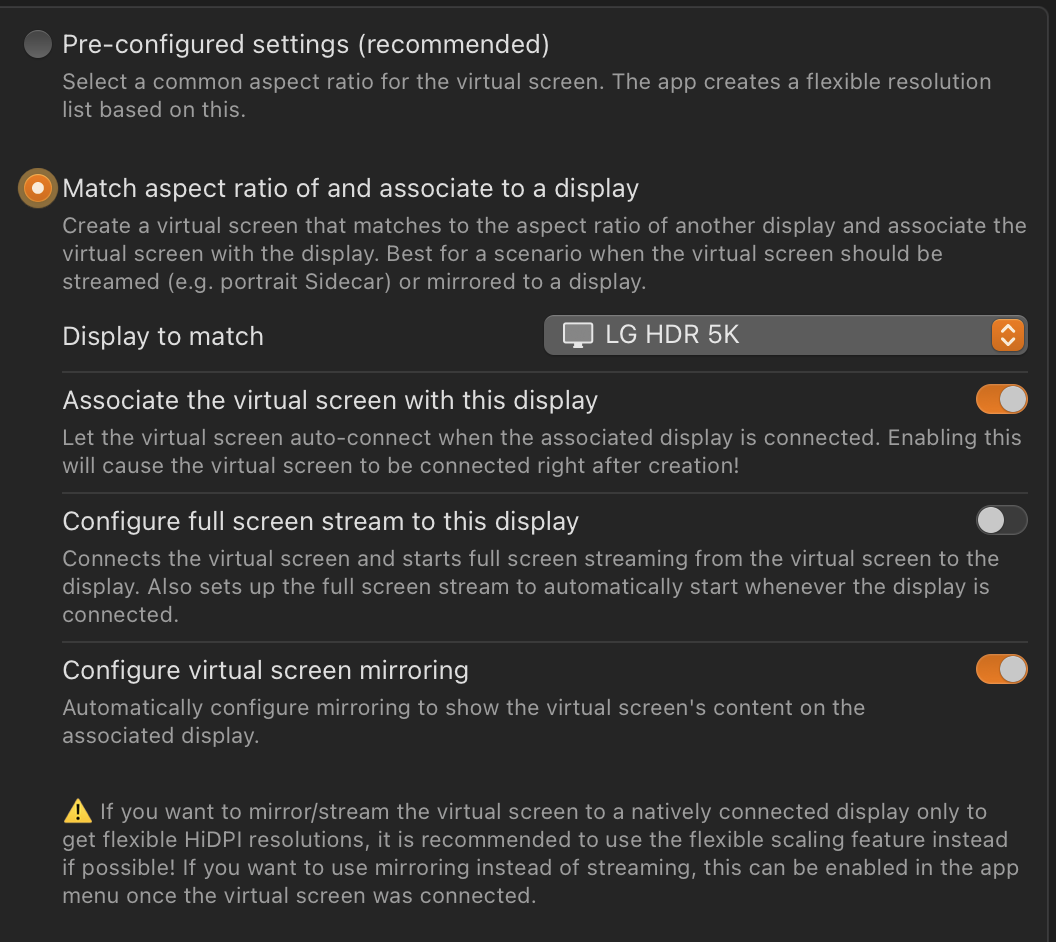Click the flexible HiDPI resolutions warning text
Viewport: 1056px width, 942px height.
540,853
